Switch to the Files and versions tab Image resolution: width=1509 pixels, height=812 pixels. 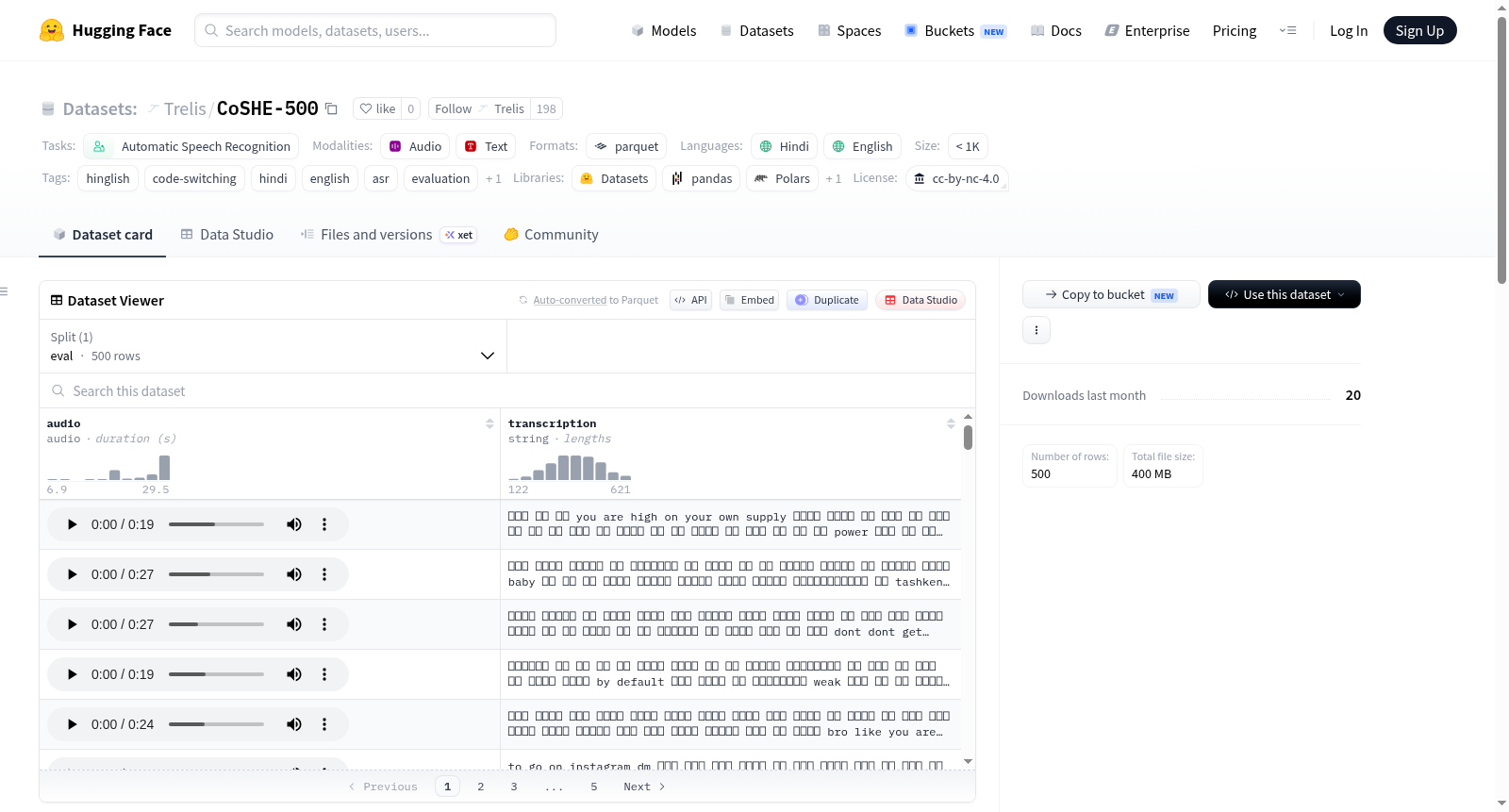pos(389,235)
